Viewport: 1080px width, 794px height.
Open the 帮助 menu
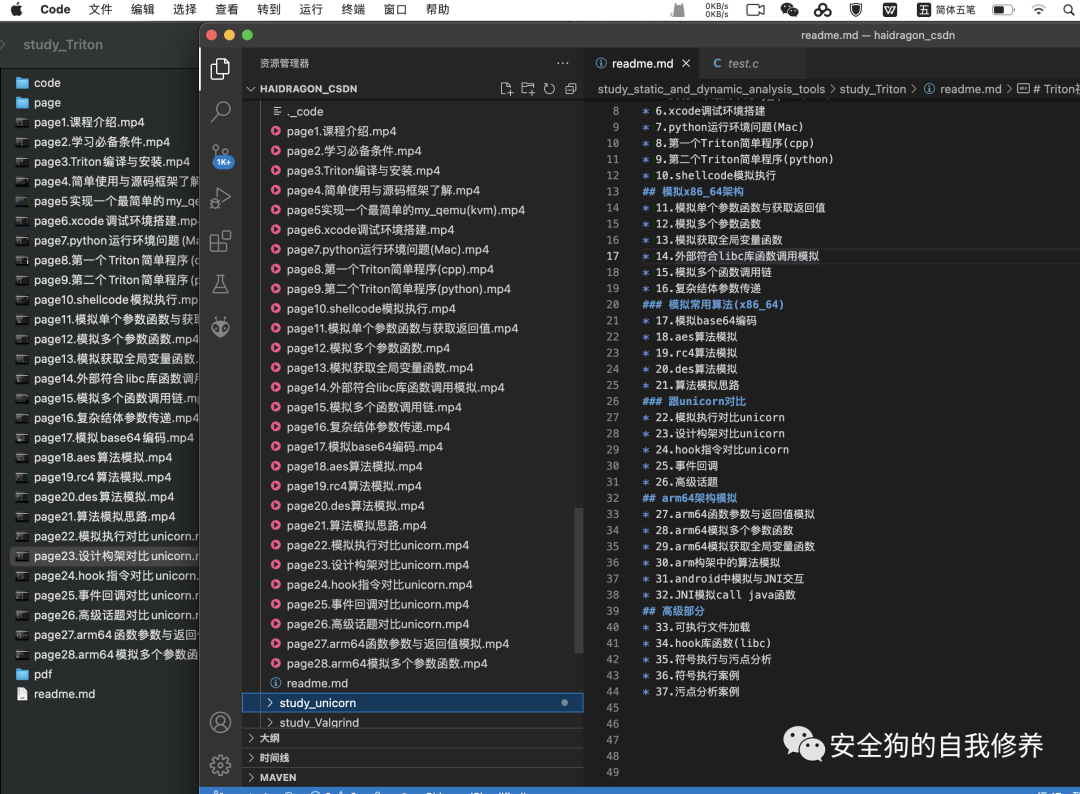(x=437, y=10)
